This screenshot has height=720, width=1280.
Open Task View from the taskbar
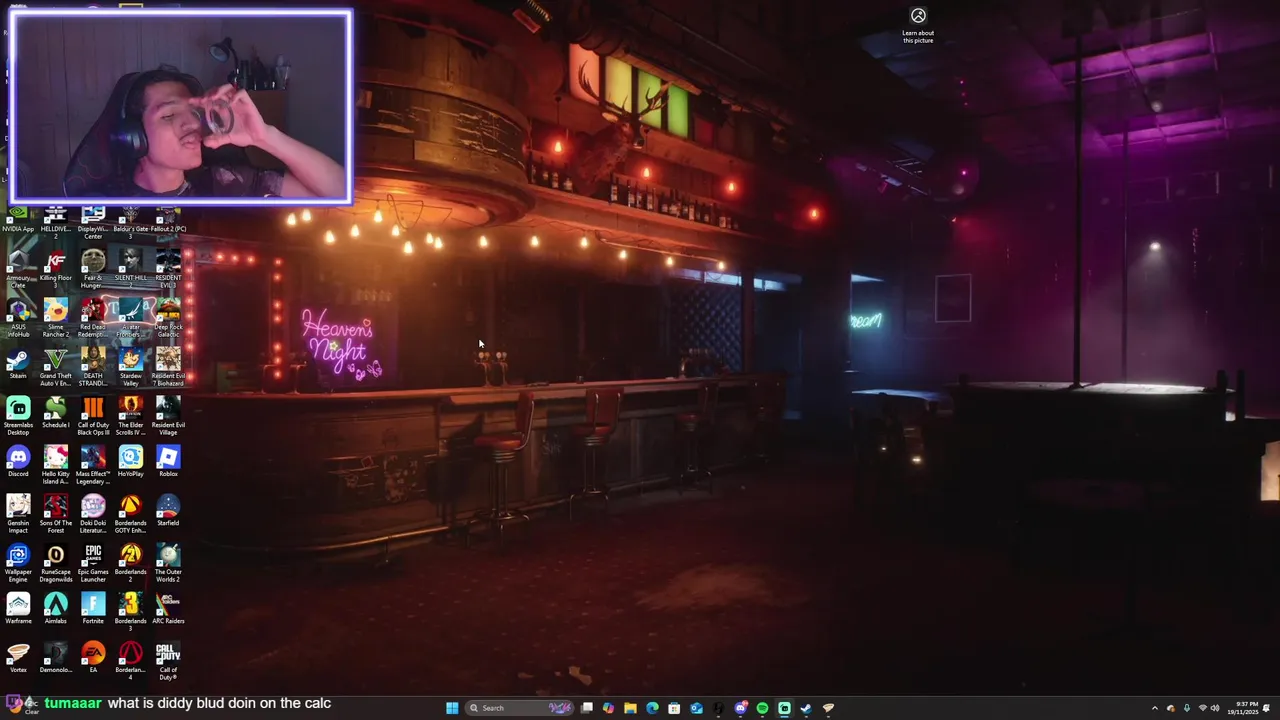pyautogui.click(x=587, y=708)
